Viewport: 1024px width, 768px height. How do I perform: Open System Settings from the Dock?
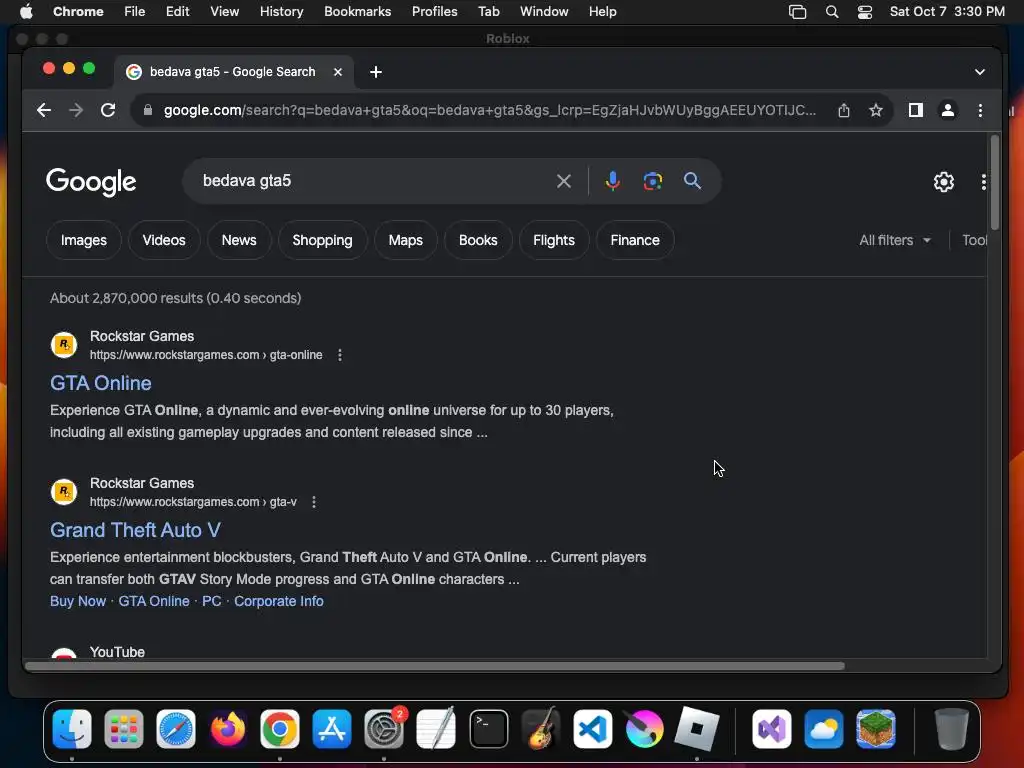[x=384, y=729]
